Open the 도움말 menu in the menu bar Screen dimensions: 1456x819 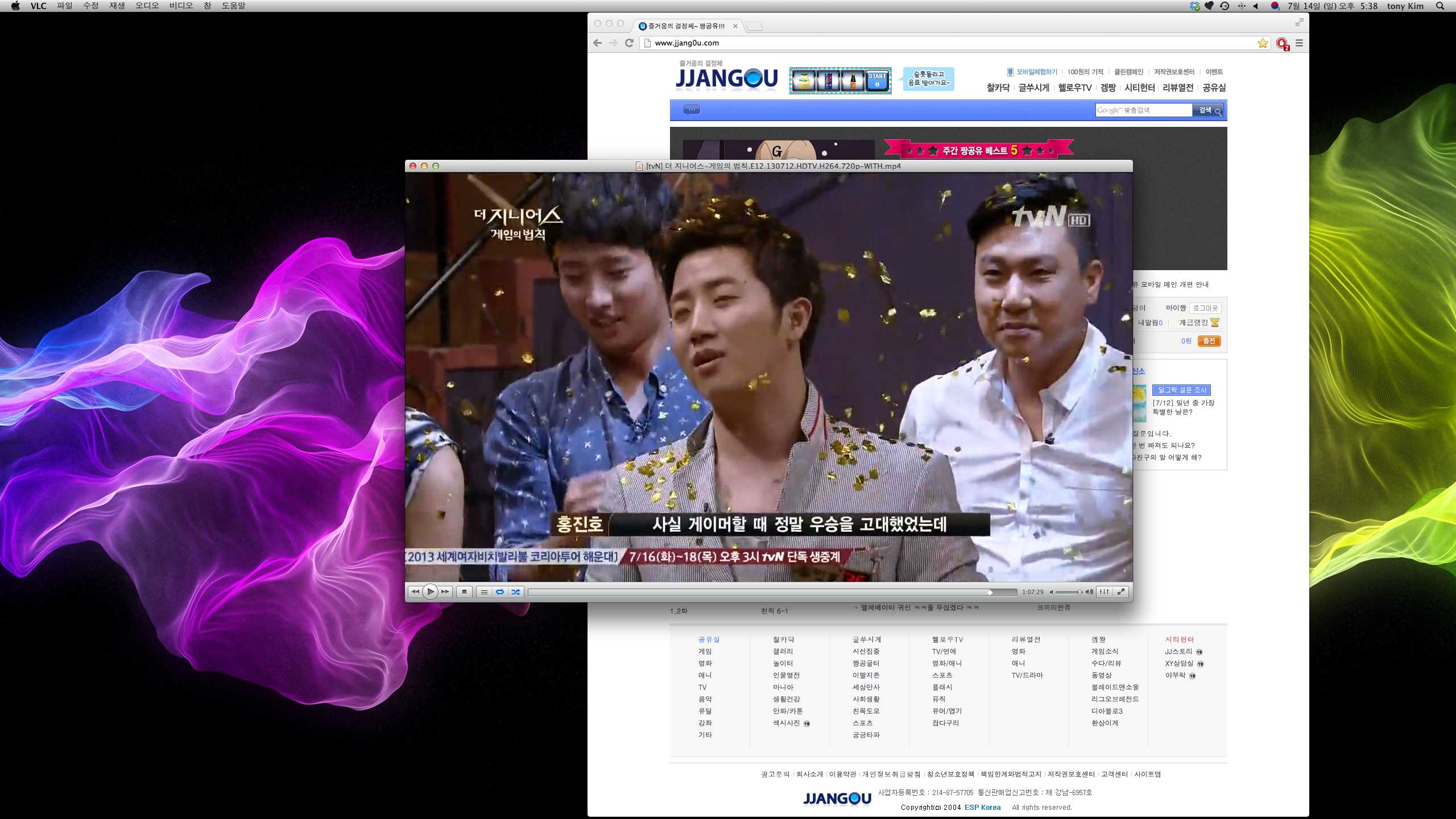tap(234, 6)
